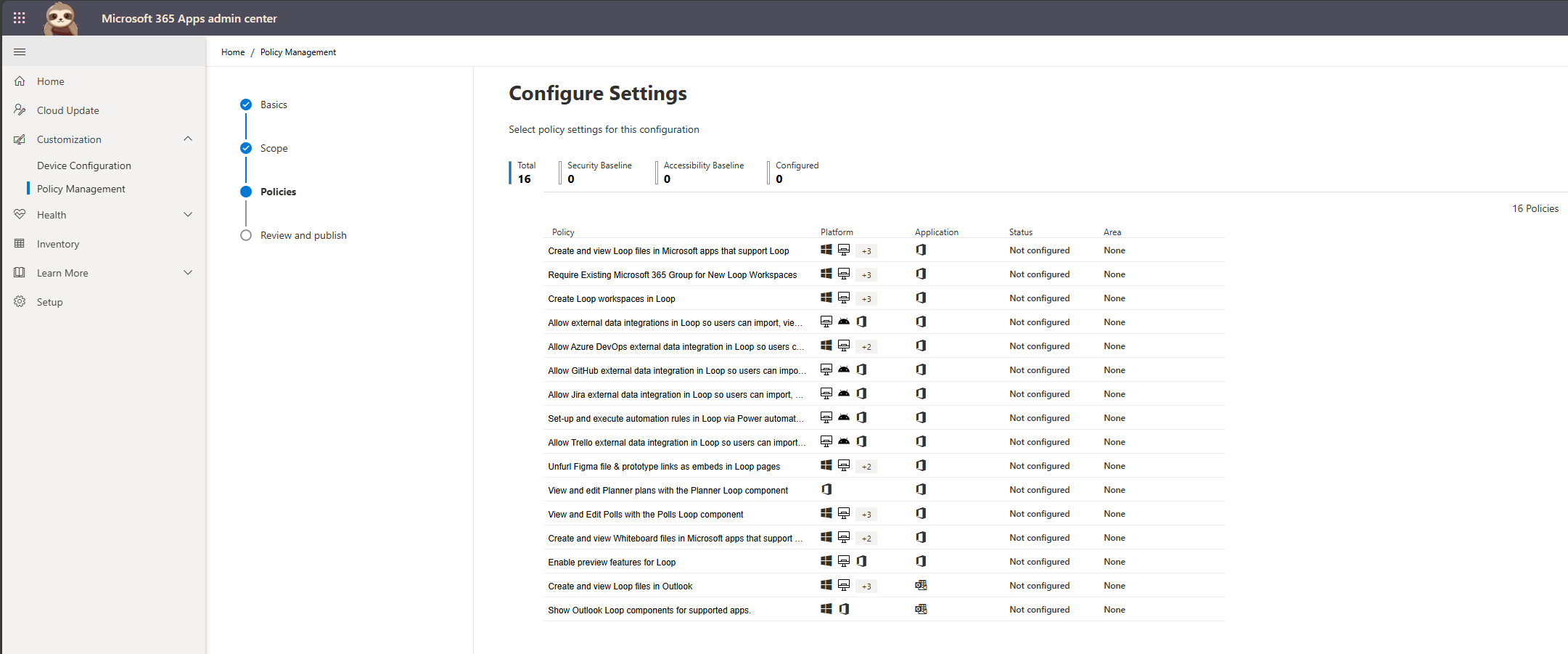The image size is (1568, 654).
Task: Open policy Set-up and execute automation rules
Action: (x=676, y=419)
